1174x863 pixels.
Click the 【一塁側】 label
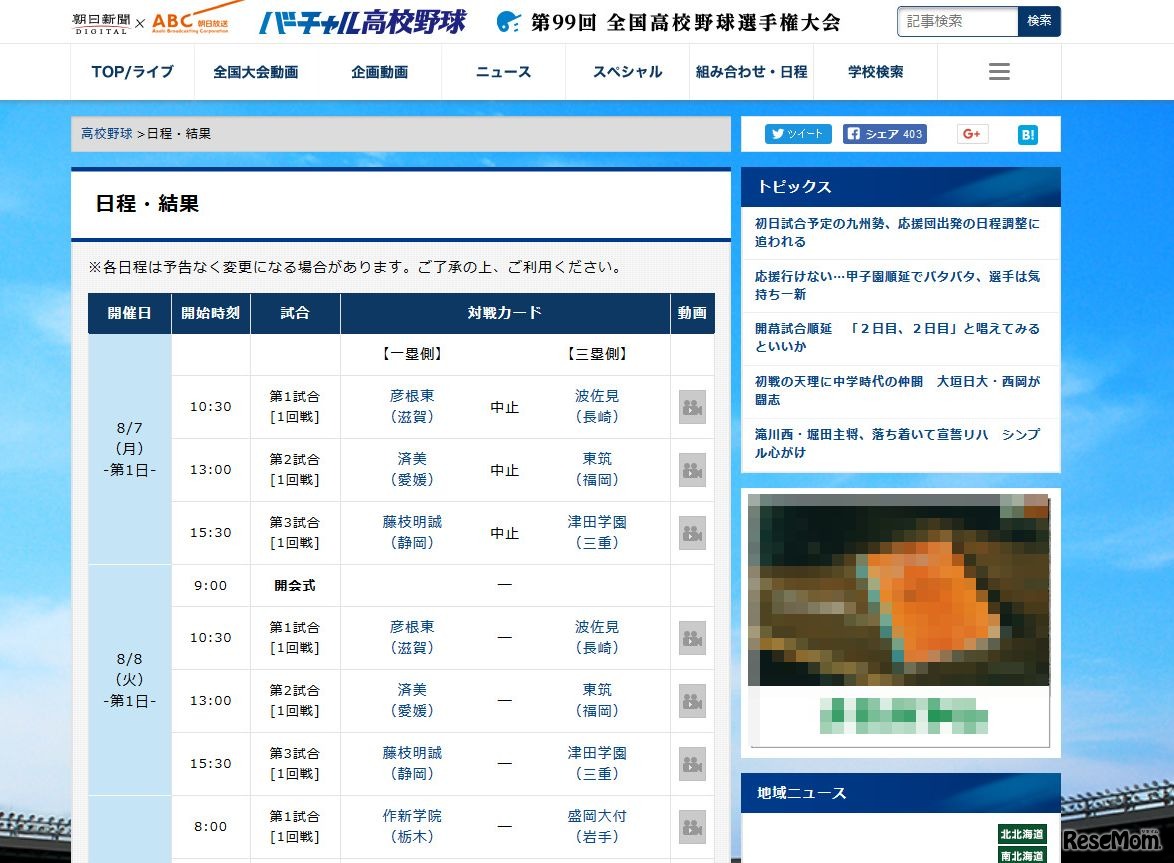click(412, 354)
